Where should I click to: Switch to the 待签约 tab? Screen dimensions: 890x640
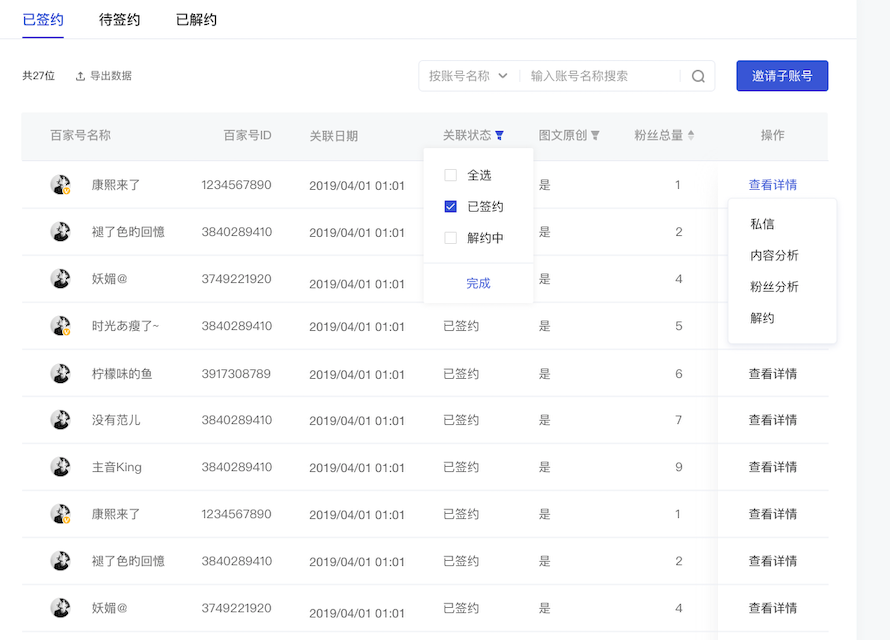click(119, 20)
